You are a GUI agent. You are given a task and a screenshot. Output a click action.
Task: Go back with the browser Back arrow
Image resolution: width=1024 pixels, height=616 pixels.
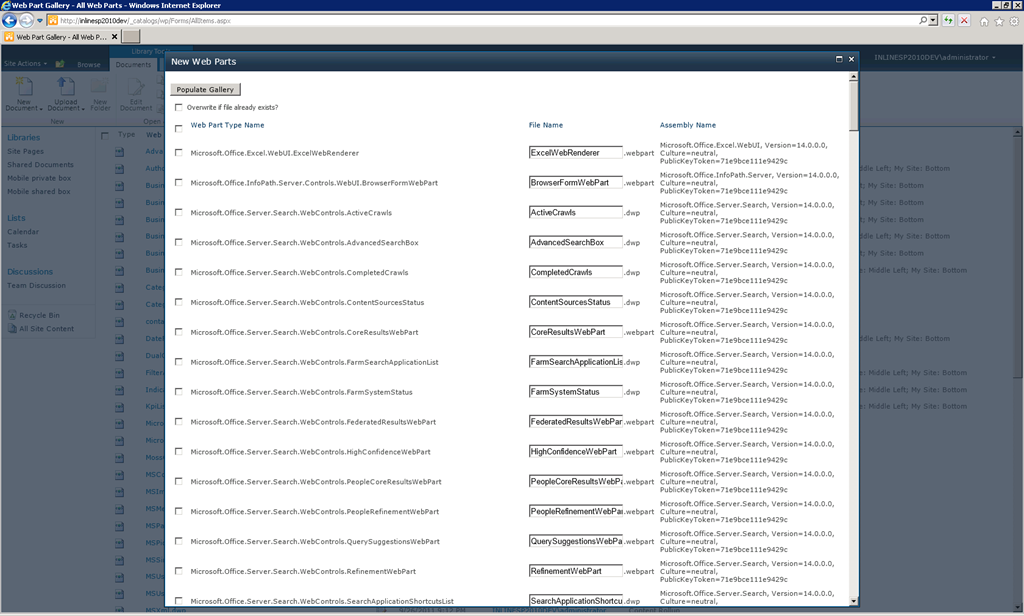click(9, 20)
